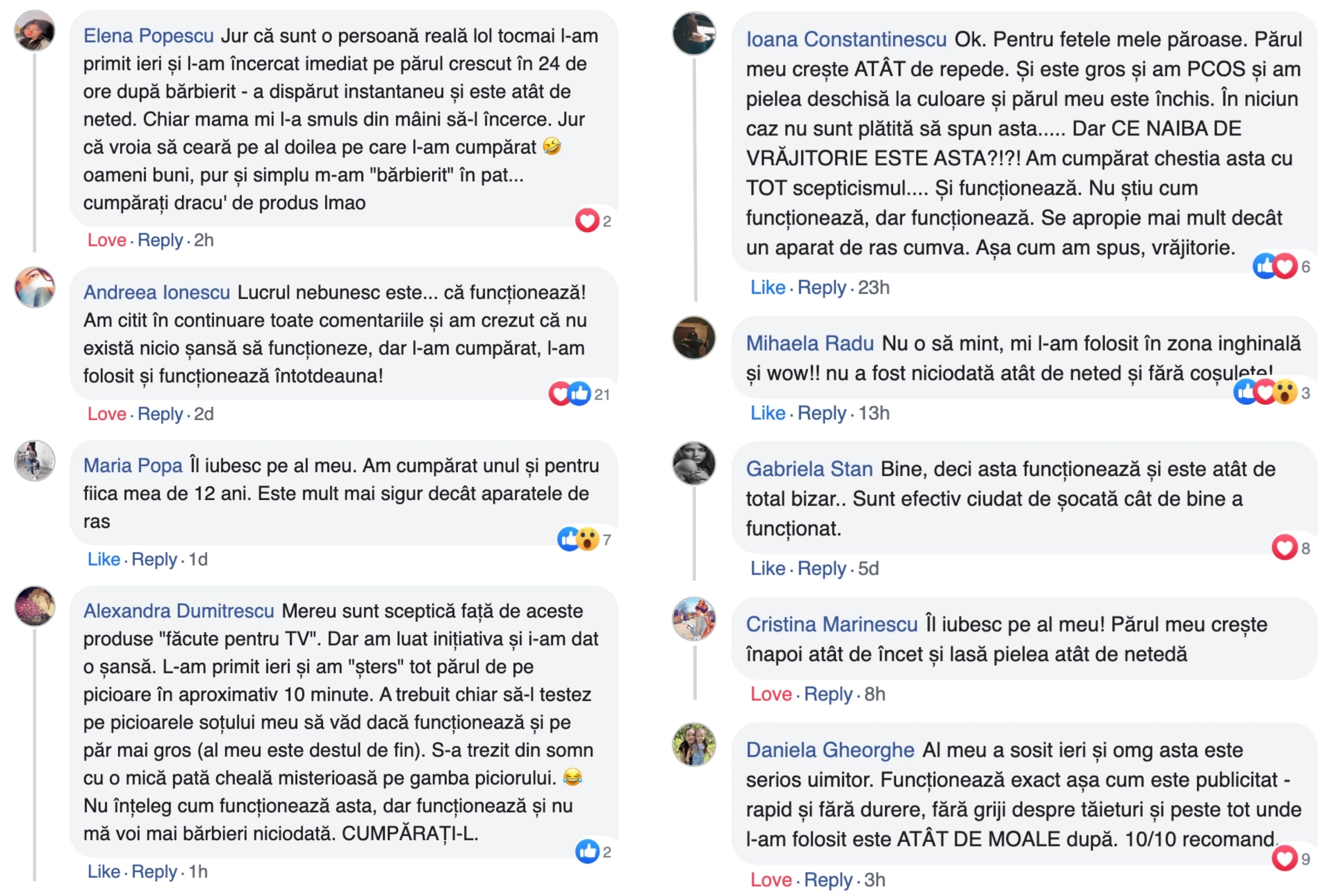Like Maria Popa's comment
This screenshot has height=896, width=1328.
coord(103,559)
